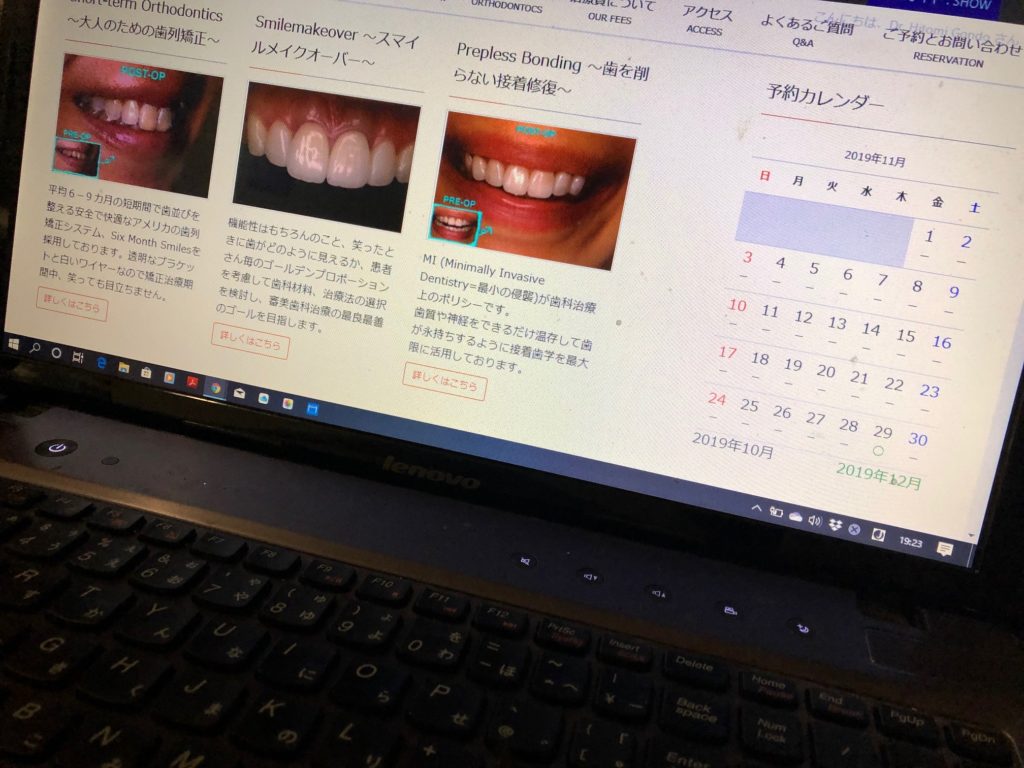Open the よくあるご質問 Q&A menu item

click(x=806, y=33)
